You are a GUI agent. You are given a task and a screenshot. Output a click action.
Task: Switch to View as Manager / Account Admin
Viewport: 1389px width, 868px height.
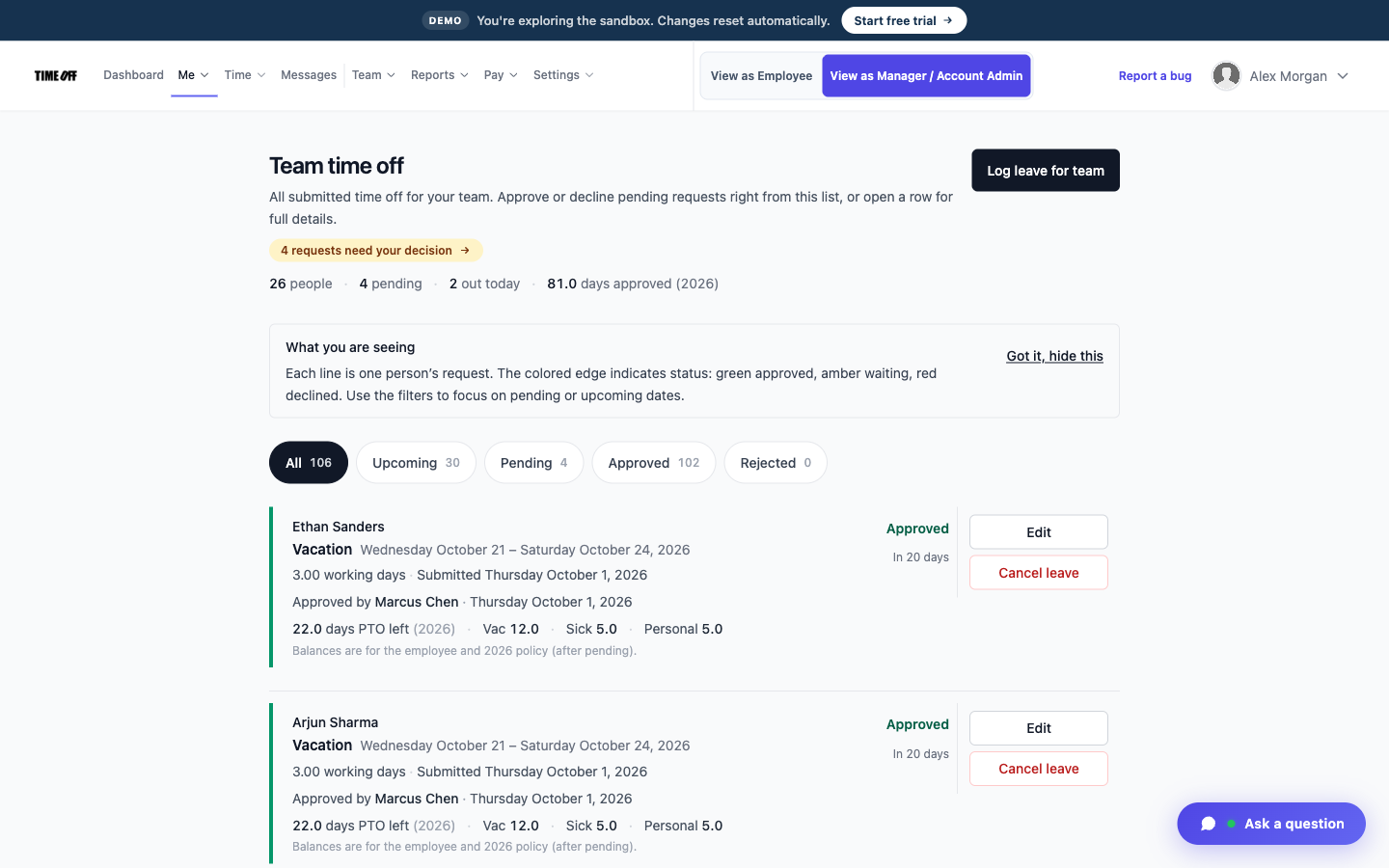pyautogui.click(x=926, y=75)
